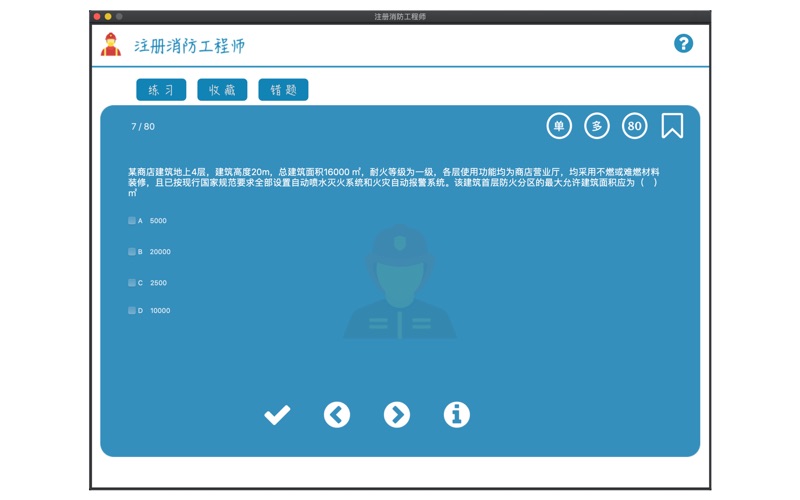Select single-choice mode 单 icon
The image size is (800, 500).
click(559, 126)
